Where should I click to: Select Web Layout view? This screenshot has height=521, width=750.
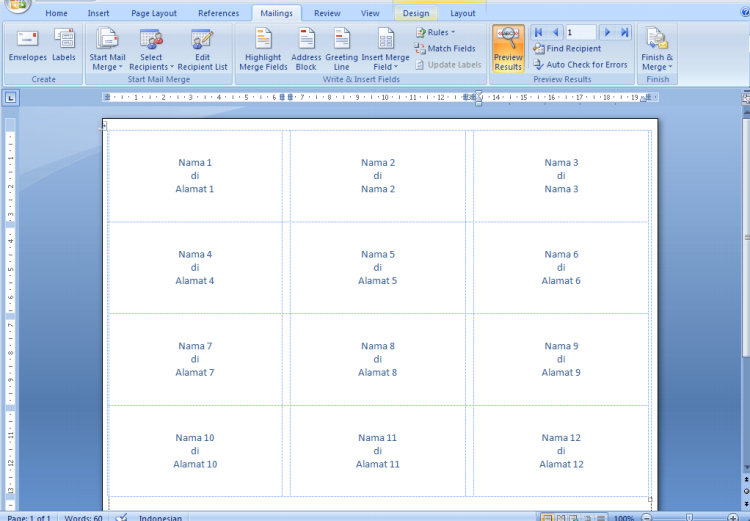(574, 518)
